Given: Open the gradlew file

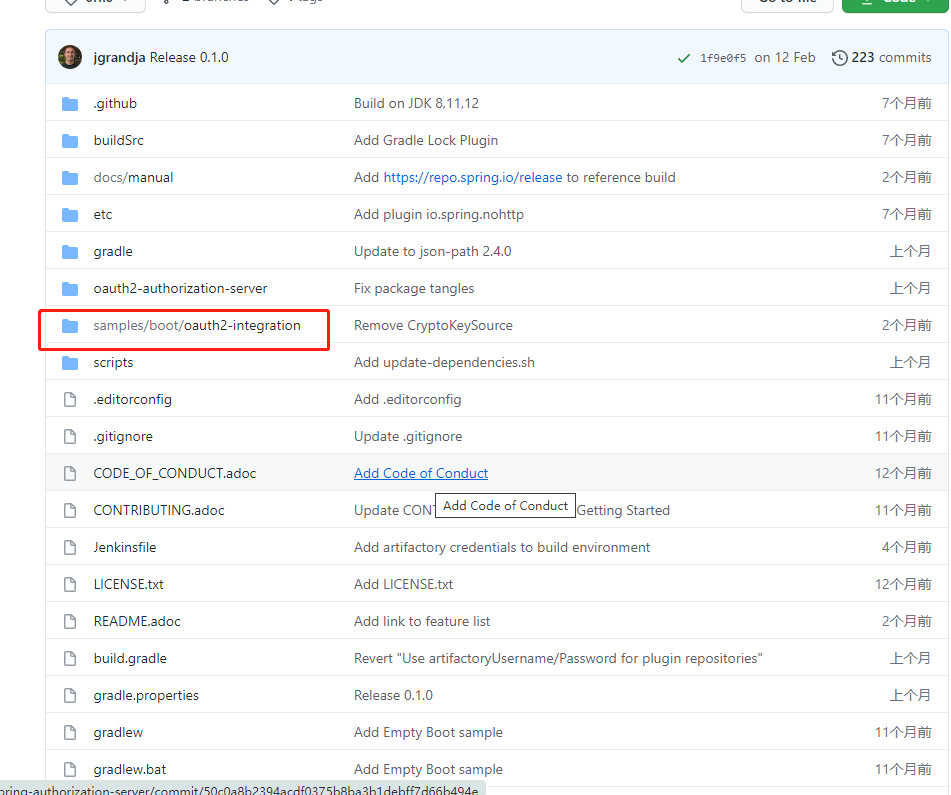Looking at the screenshot, I should click(x=118, y=733).
